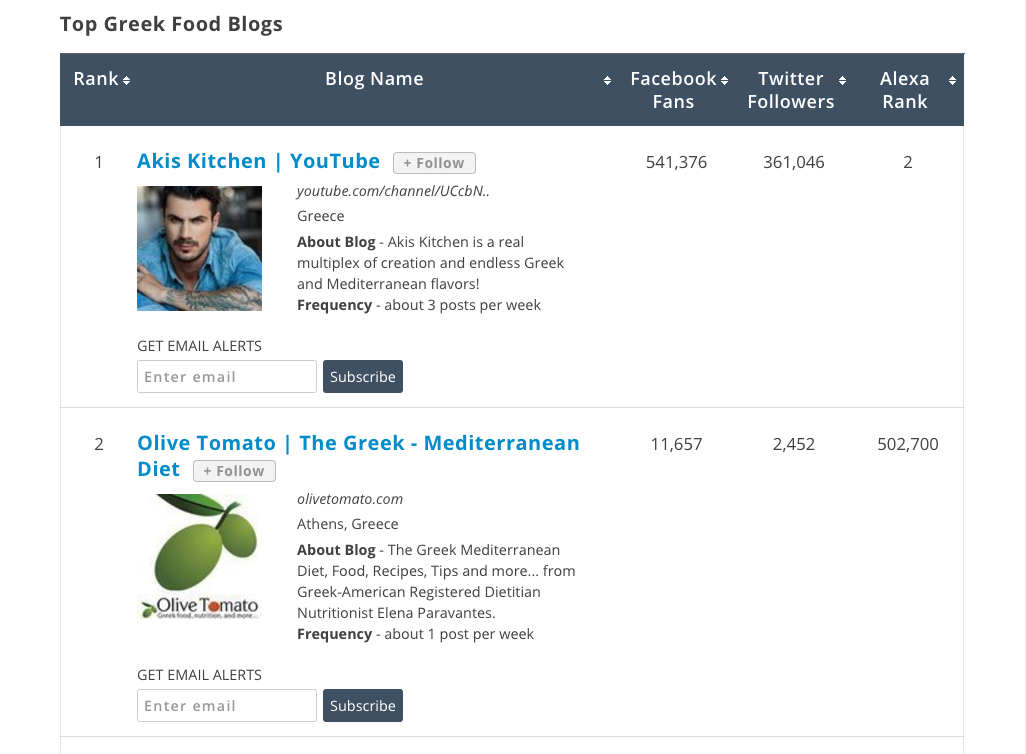Sort by Alexa Rank arrow icon
Screen dimensions: 1026x754
(x=952, y=80)
